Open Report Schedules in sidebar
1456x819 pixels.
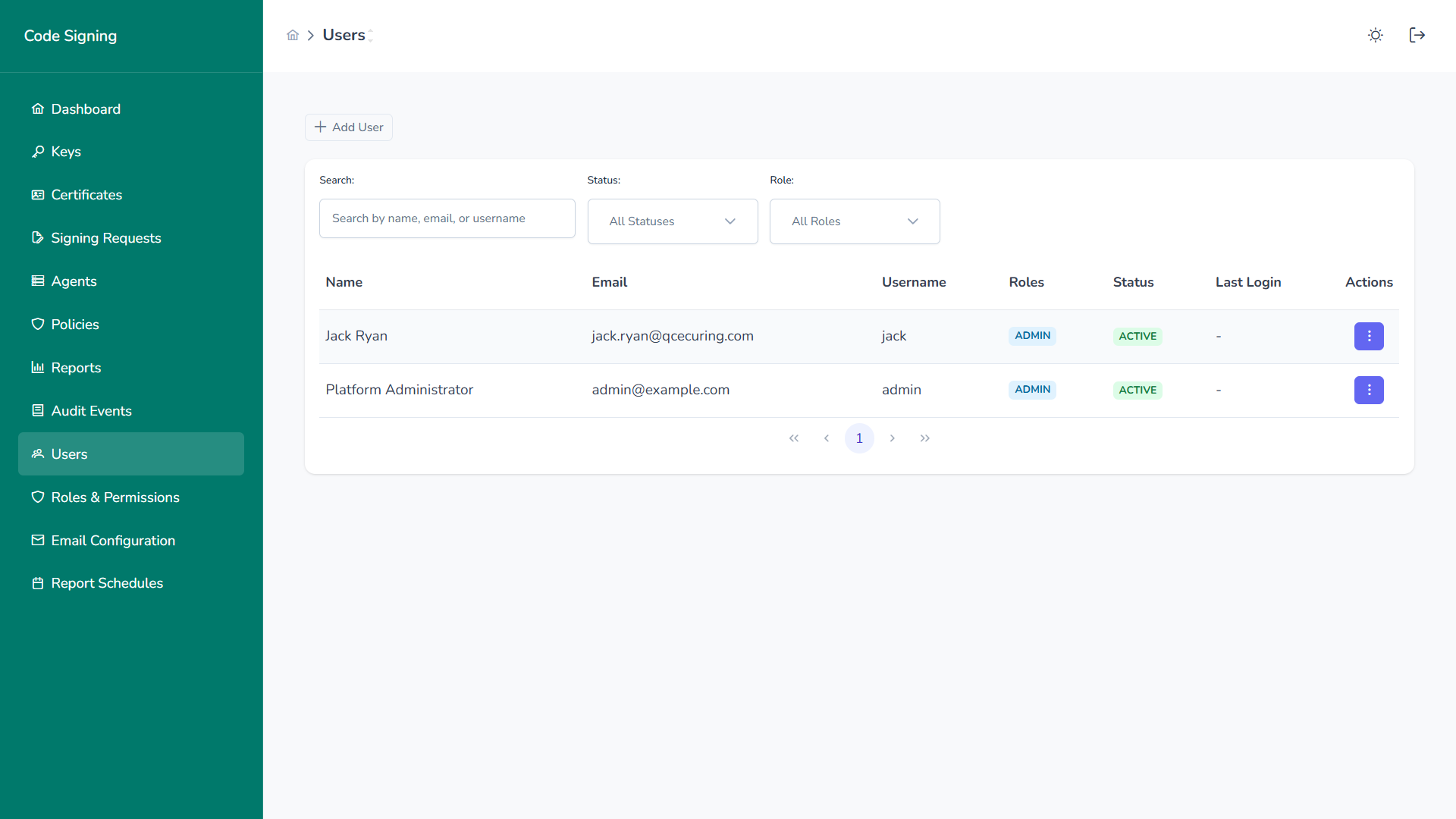(107, 583)
